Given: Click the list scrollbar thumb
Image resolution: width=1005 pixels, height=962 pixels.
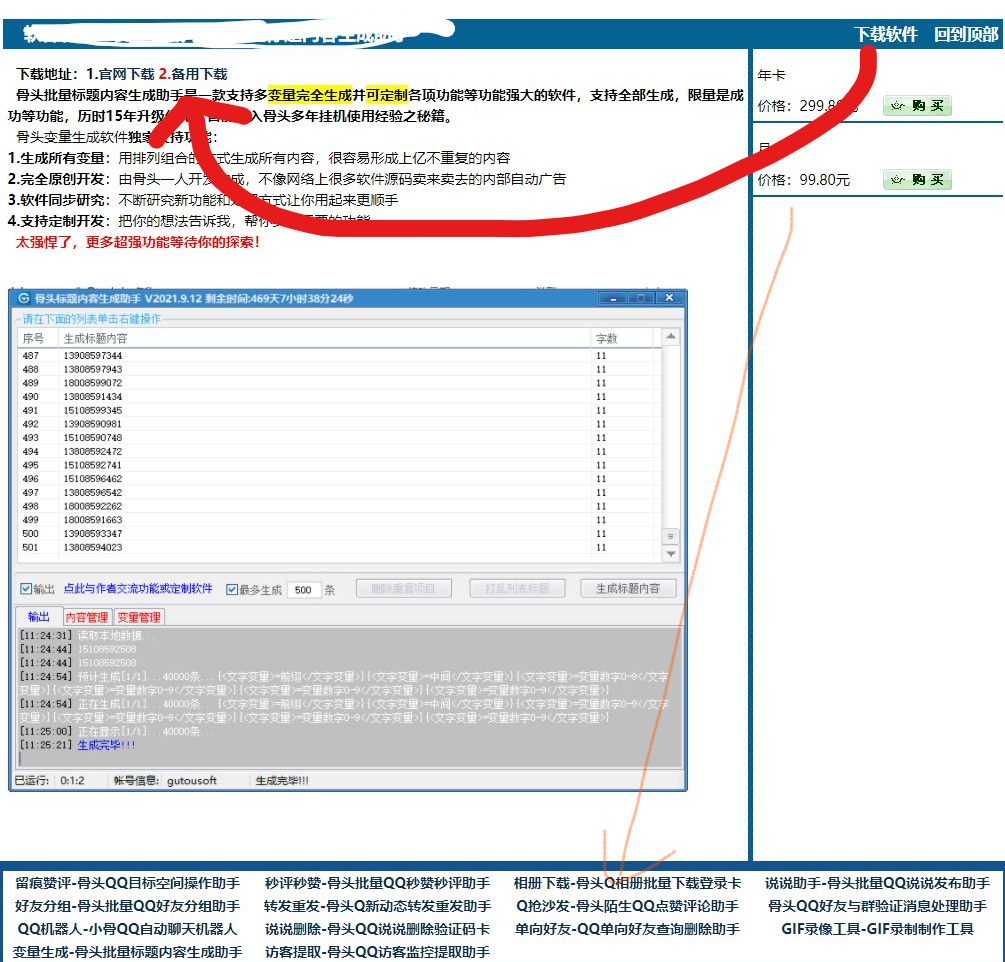Looking at the screenshot, I should point(670,536).
